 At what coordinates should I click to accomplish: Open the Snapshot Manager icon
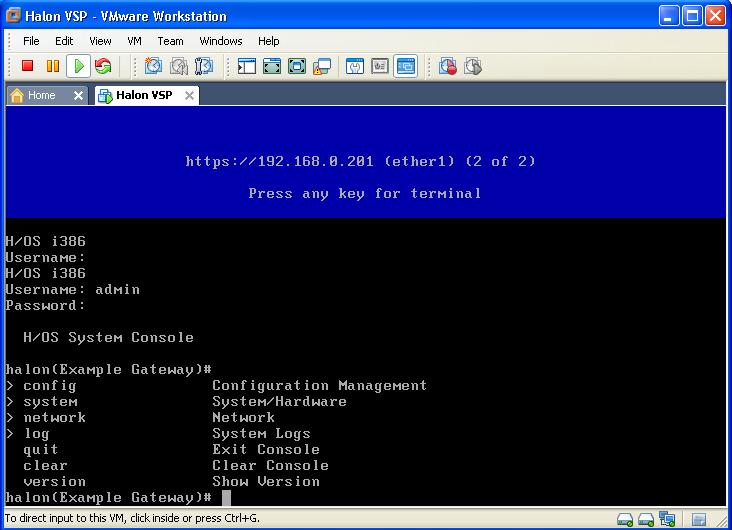[x=204, y=66]
